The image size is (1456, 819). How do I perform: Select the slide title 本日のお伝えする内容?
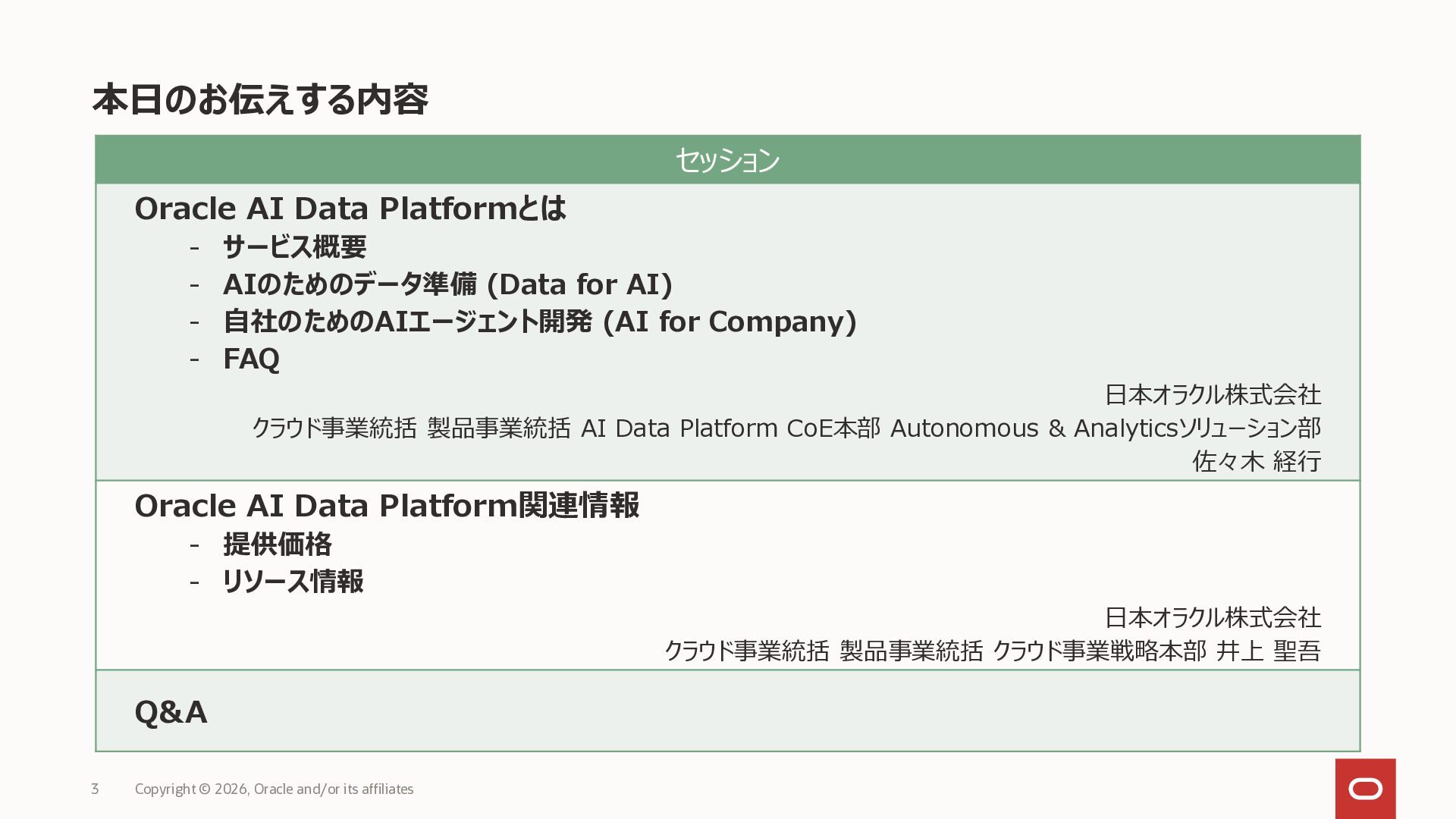[x=260, y=99]
